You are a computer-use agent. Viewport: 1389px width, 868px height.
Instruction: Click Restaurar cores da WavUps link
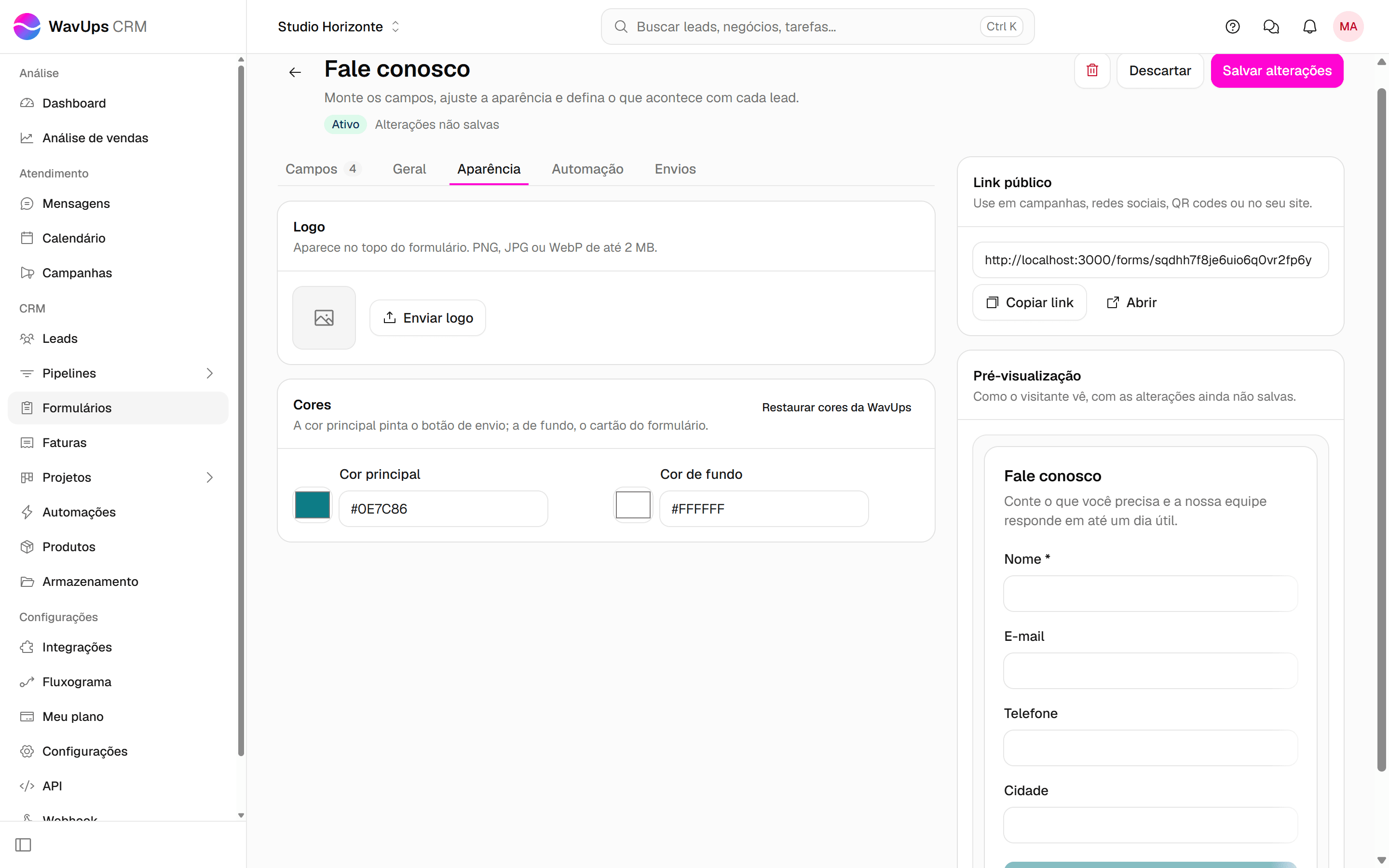coord(836,407)
